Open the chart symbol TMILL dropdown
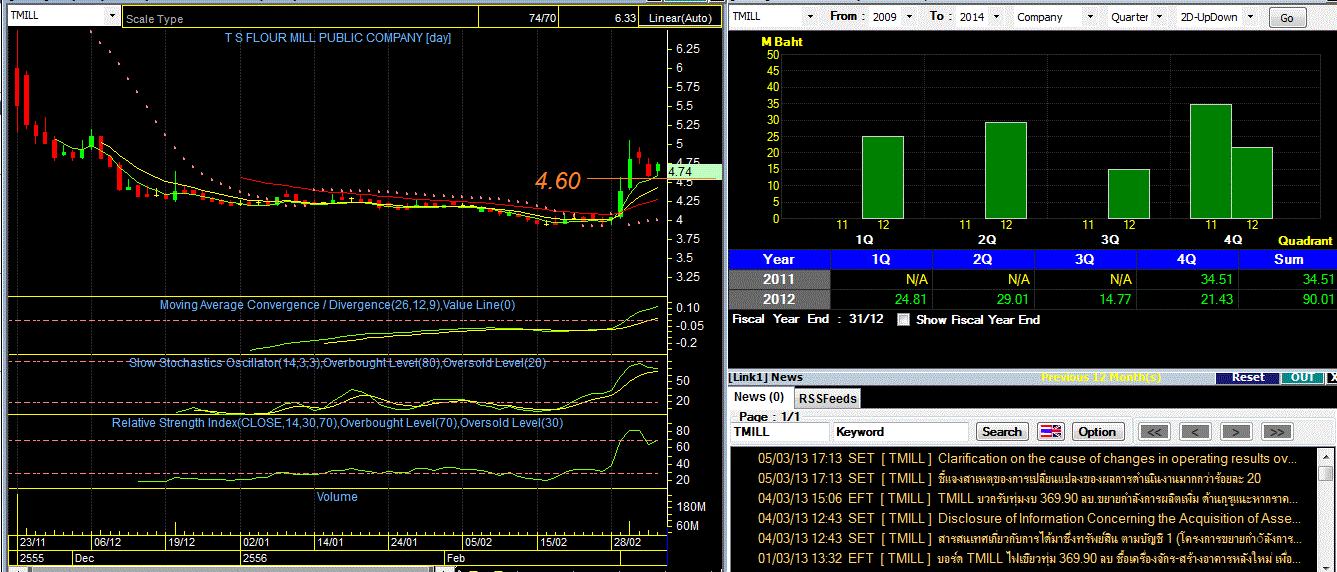Viewport: 1337px width, 572px height. click(110, 16)
